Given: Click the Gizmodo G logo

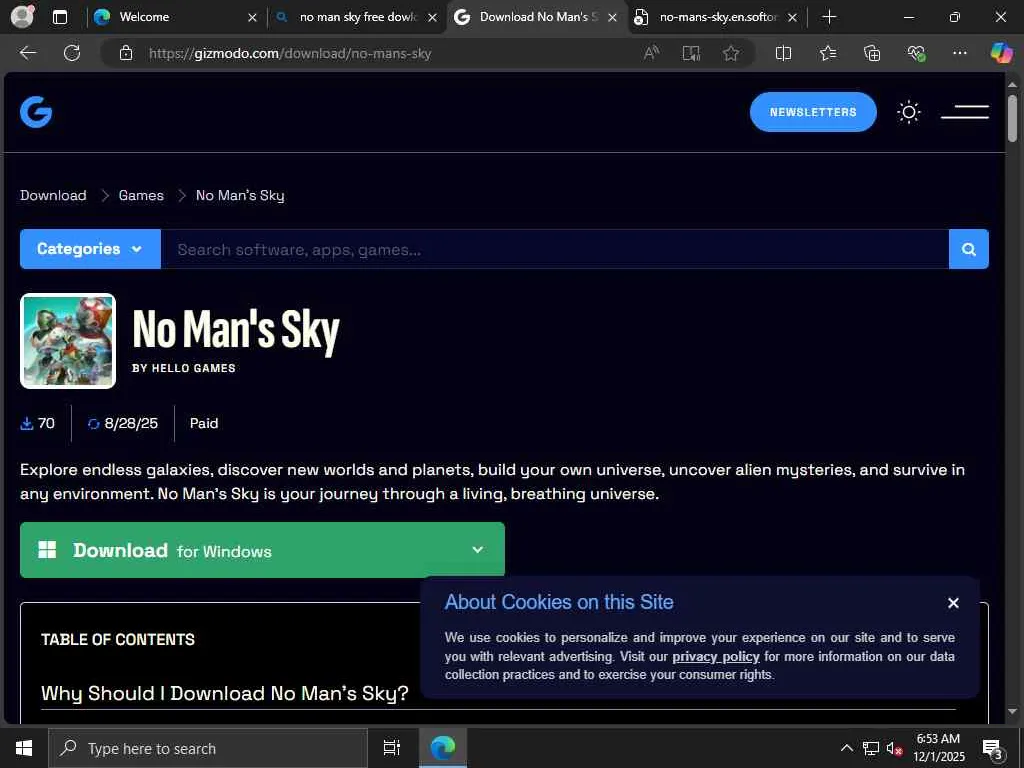Looking at the screenshot, I should point(36,112).
